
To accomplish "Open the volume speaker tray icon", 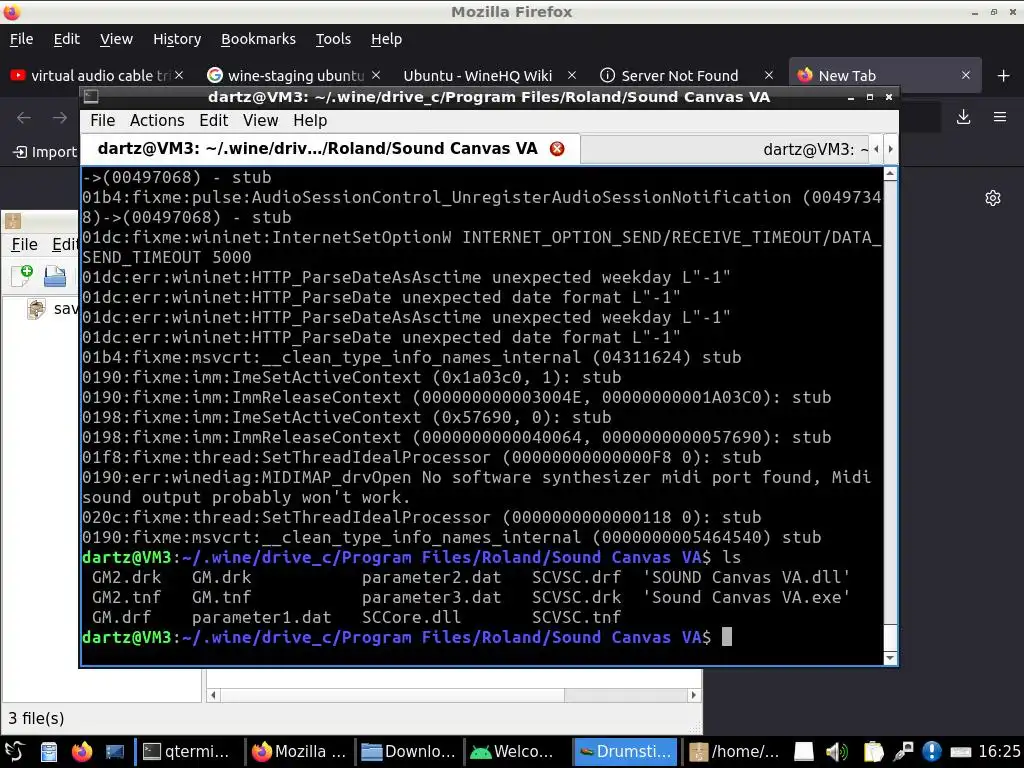I will coord(837,752).
